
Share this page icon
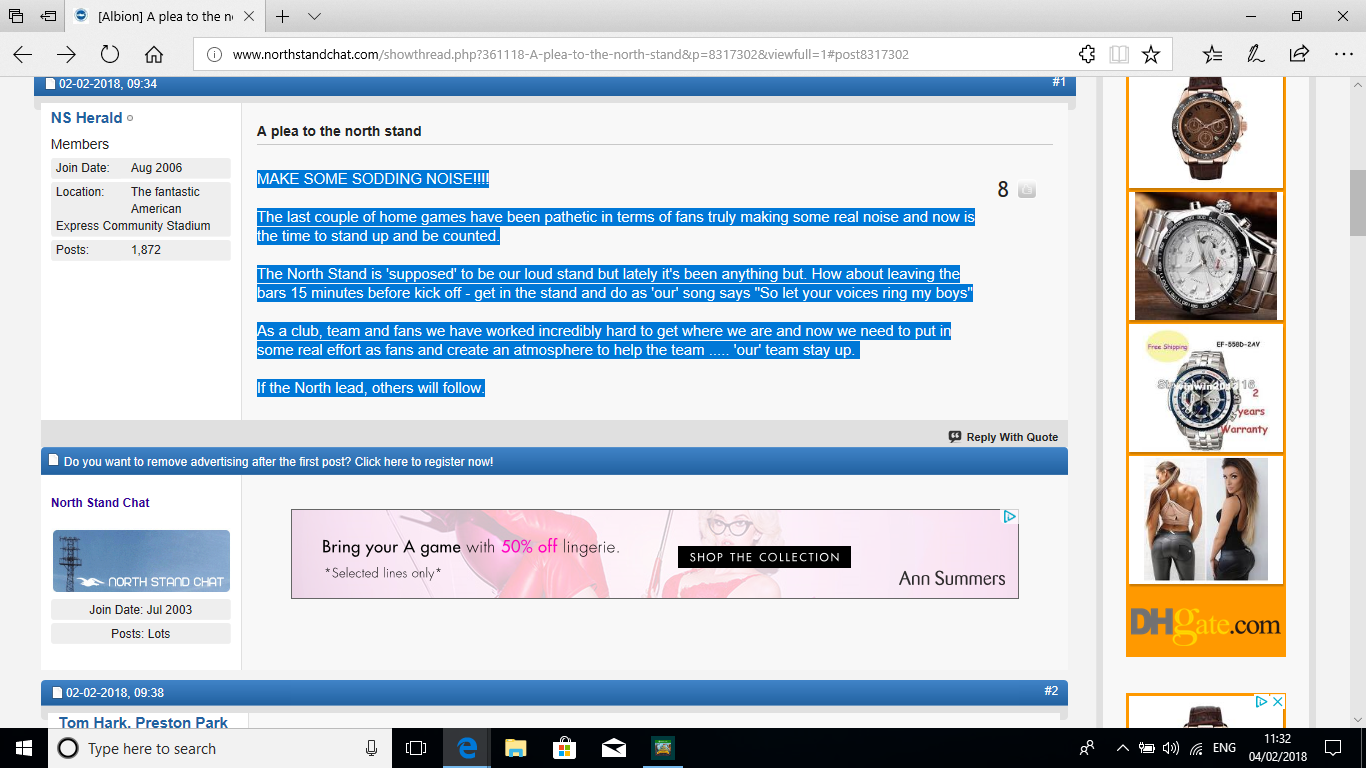point(1299,54)
